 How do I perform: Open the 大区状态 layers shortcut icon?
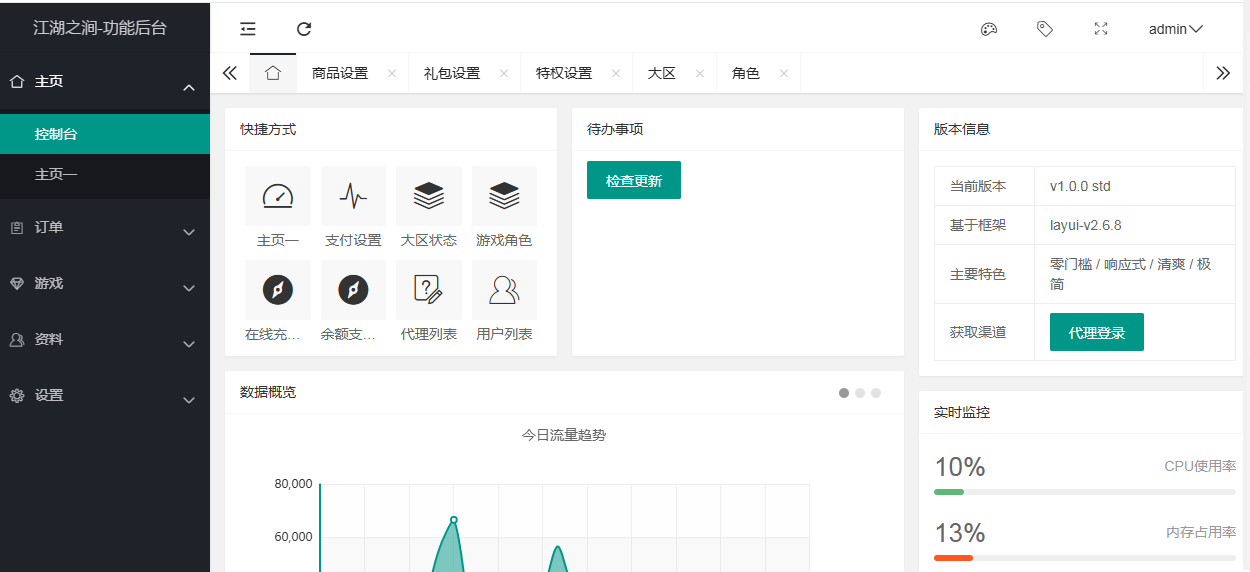click(429, 196)
